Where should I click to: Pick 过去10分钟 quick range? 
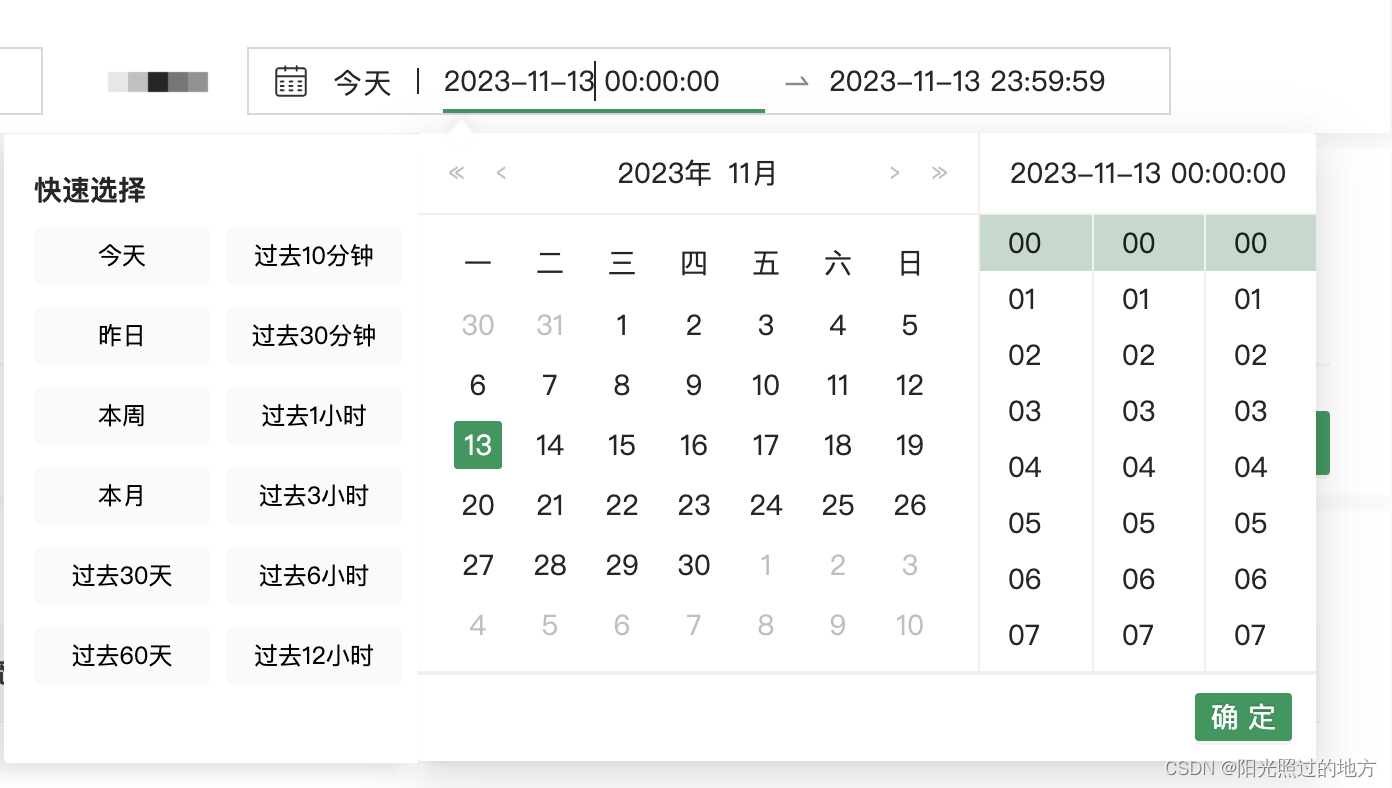point(313,256)
